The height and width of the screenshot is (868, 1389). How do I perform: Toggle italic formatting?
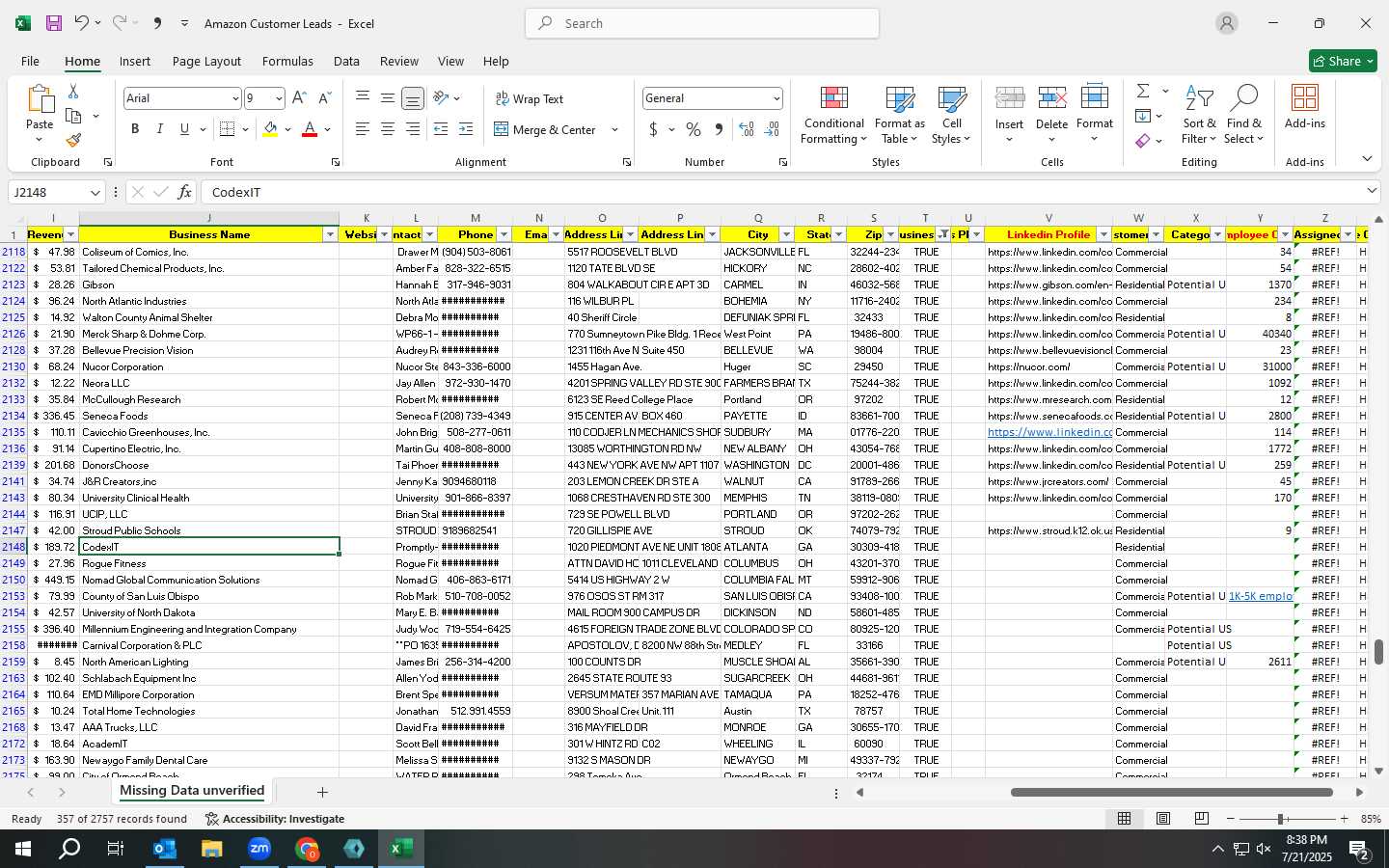click(159, 129)
